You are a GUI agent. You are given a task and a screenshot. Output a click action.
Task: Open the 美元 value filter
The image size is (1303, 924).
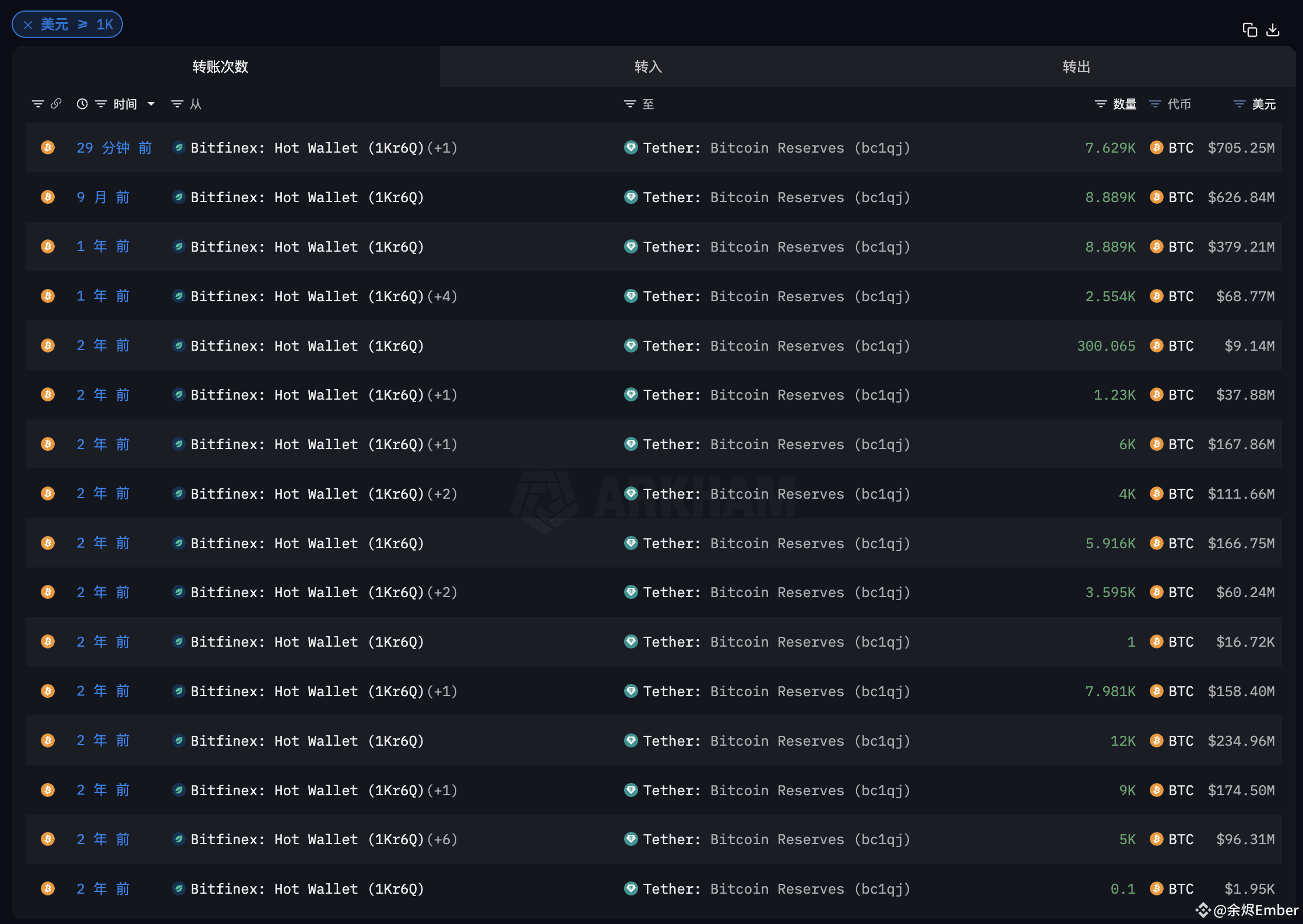[x=1239, y=104]
